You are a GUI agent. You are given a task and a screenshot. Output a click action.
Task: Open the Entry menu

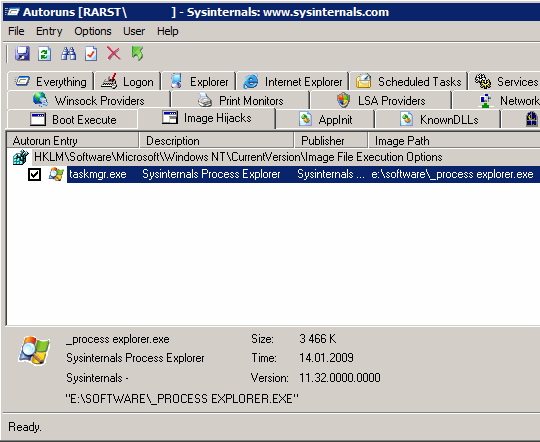[x=49, y=31]
